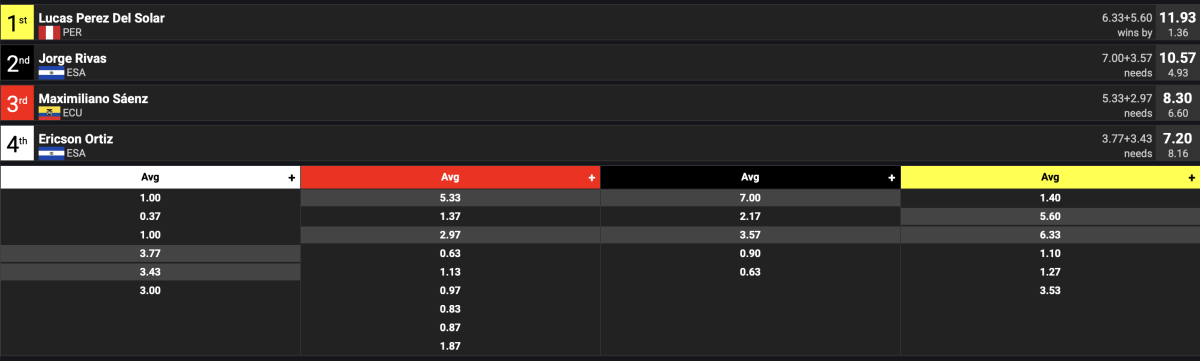Screen dimensions: 1200x361
Task: Click the 11.93 total score
Action: [1177, 17]
